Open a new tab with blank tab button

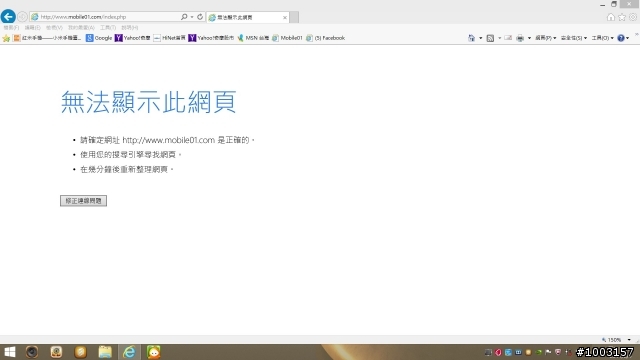294,17
